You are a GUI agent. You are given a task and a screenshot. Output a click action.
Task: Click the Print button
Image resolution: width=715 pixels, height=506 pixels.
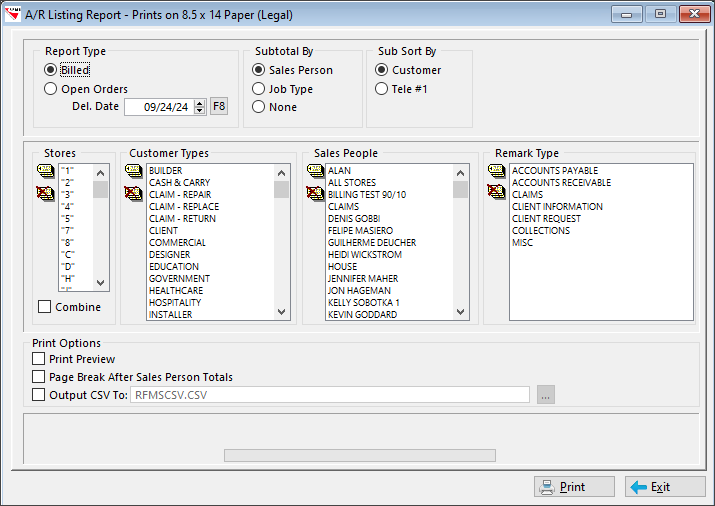click(574, 487)
